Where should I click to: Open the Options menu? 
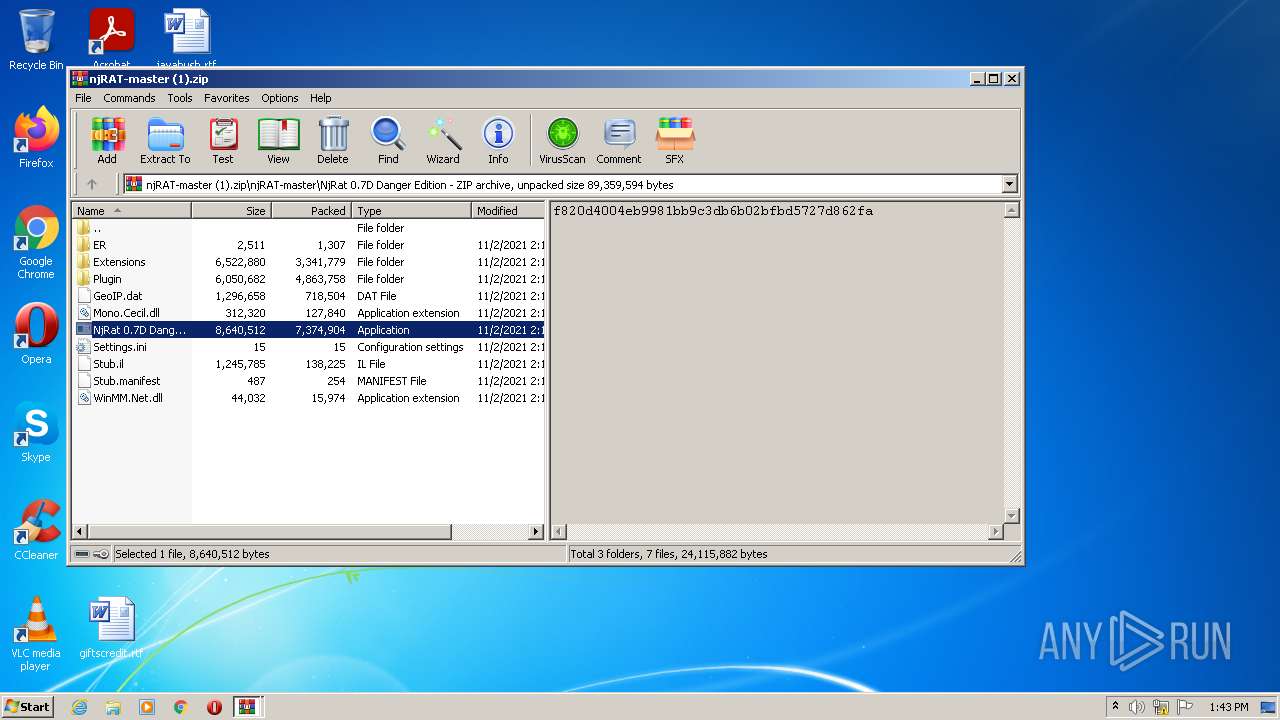click(280, 98)
